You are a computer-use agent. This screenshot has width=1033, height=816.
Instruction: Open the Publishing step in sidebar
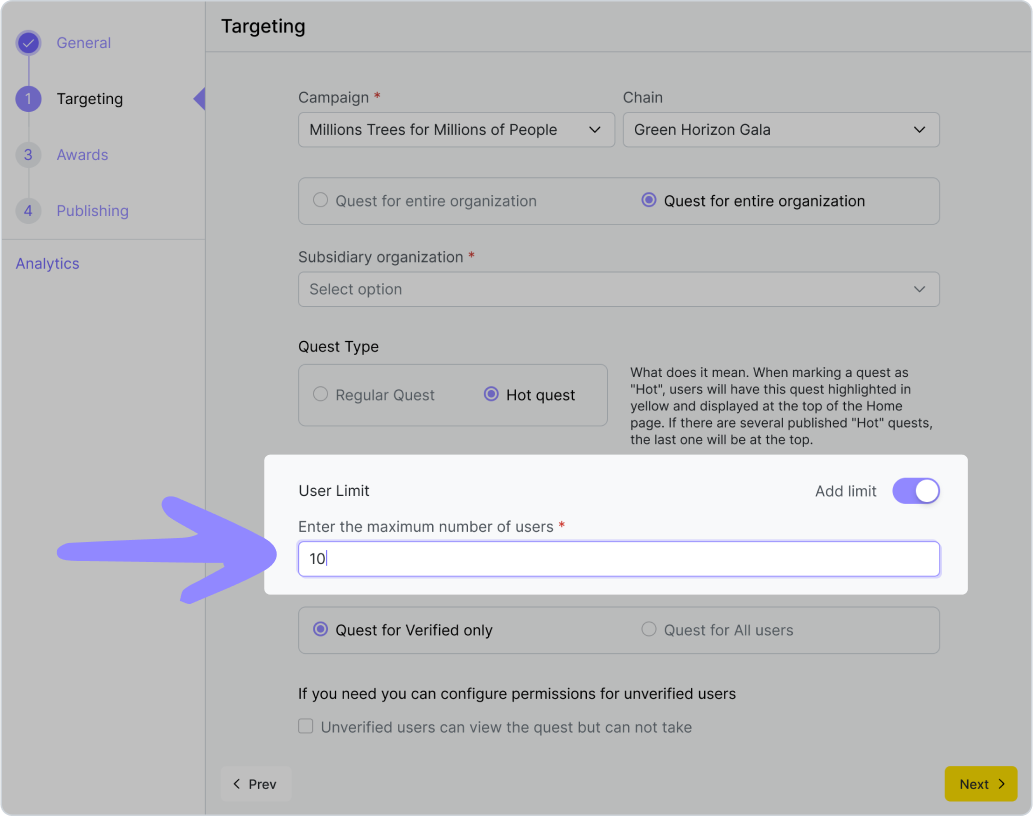[92, 211]
